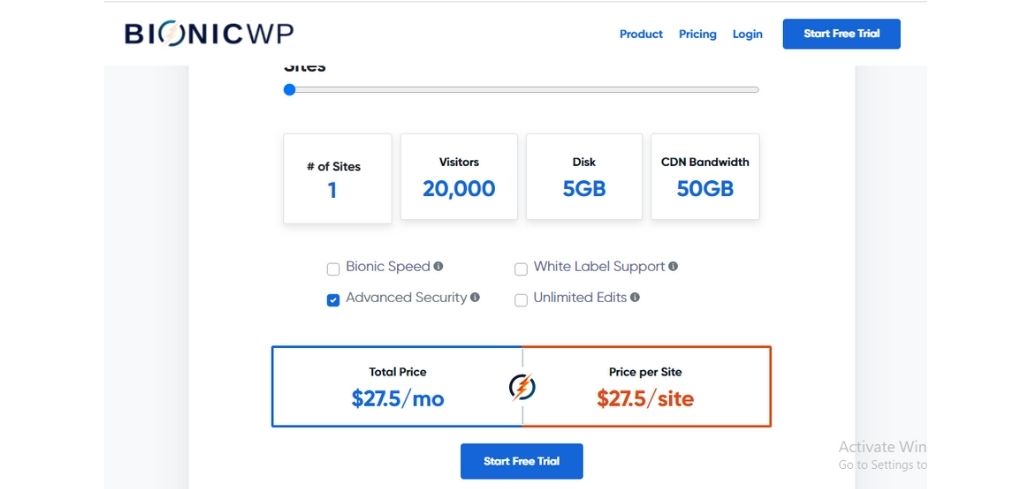Click the Total Price box
The height and width of the screenshot is (489, 1024).
coord(397,386)
